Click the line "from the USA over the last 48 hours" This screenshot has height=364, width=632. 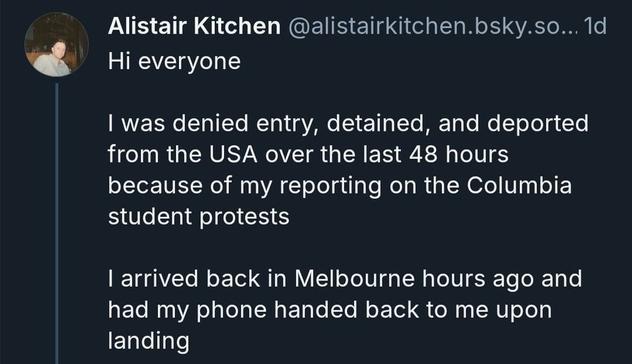[308, 154]
